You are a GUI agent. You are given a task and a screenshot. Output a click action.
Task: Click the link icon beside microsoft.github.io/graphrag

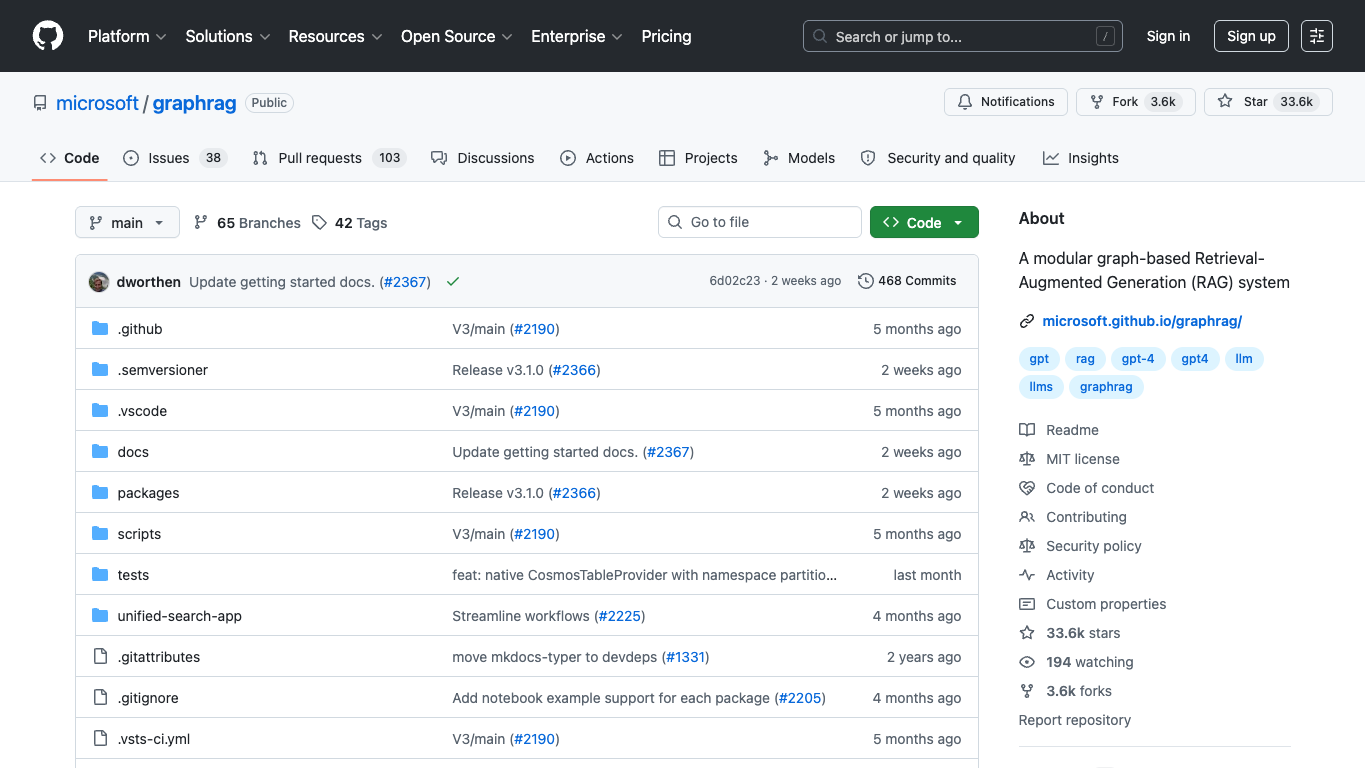1027,321
